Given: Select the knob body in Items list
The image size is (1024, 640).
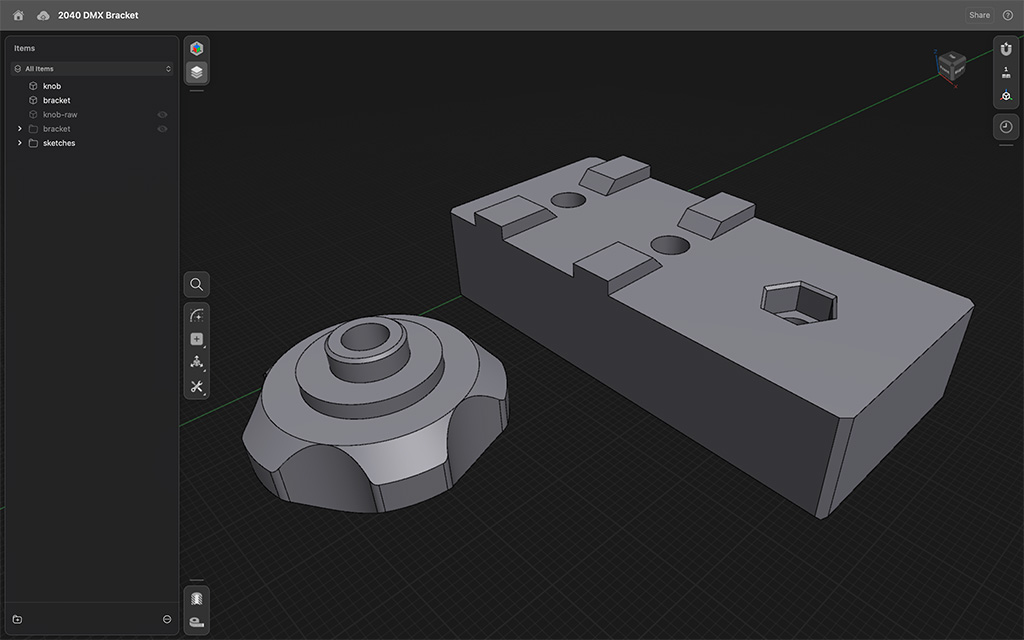Looking at the screenshot, I should point(52,86).
